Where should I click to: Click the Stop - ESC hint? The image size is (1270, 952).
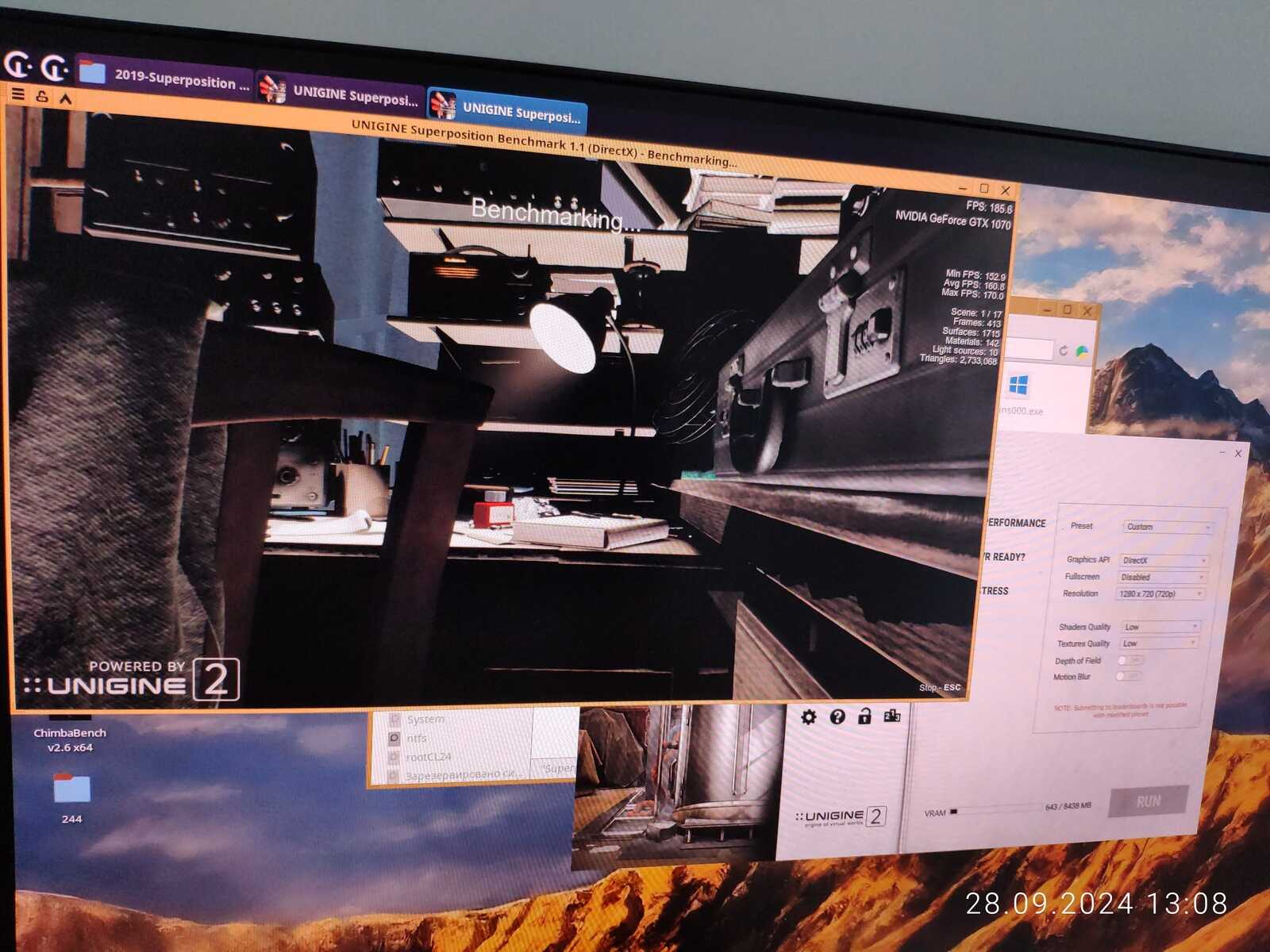(x=940, y=687)
